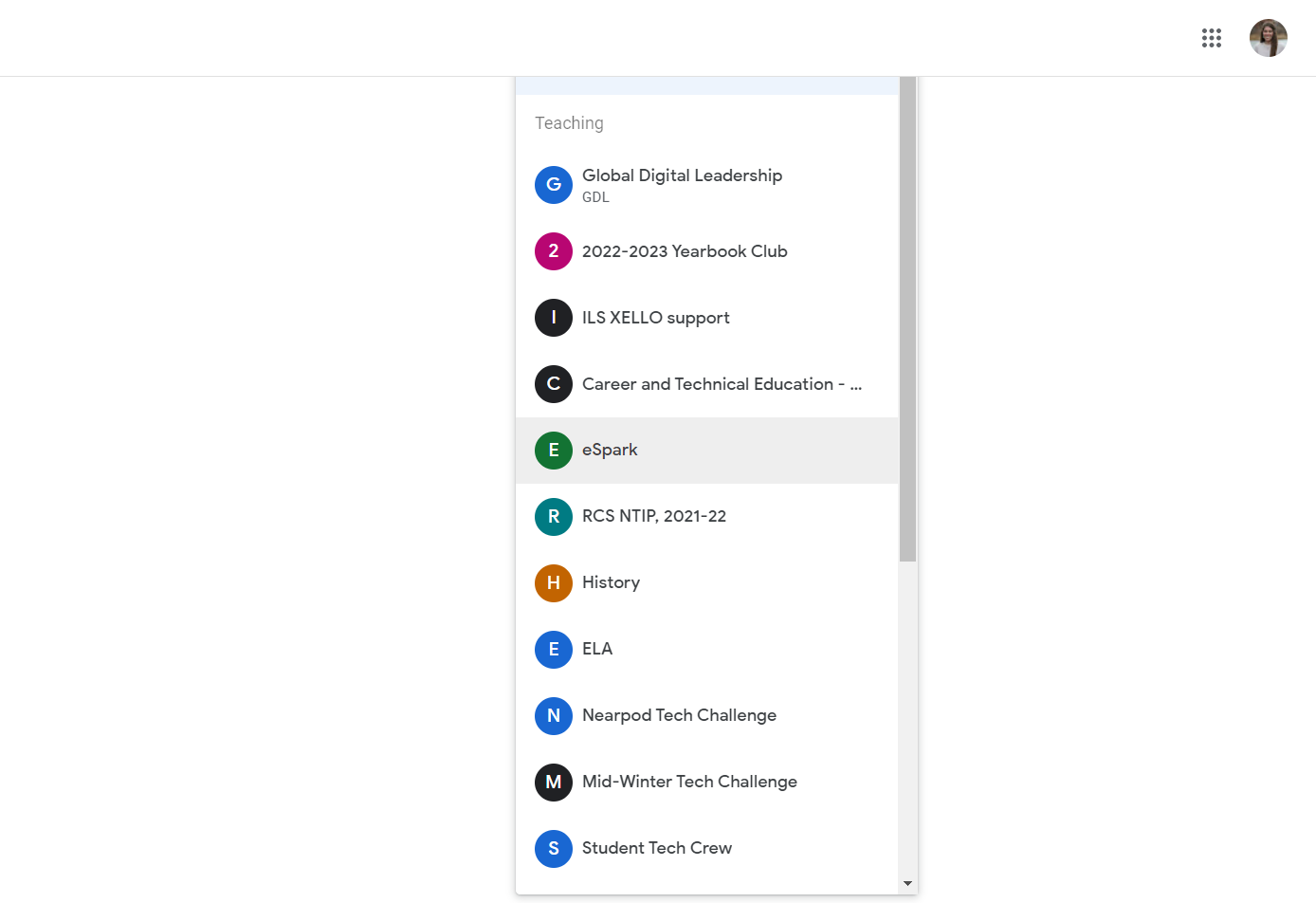
Task: Select Nearpod Tech Challenge class
Action: (x=706, y=716)
